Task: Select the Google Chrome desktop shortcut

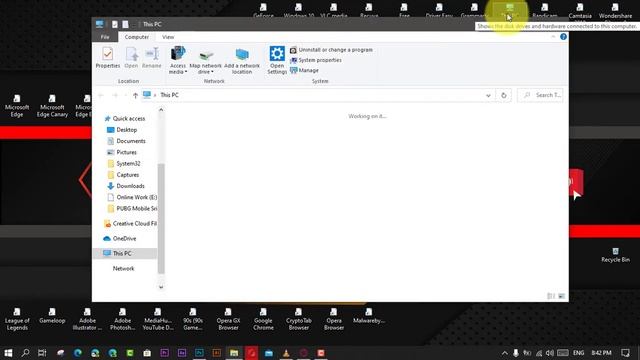Action: pos(263,320)
